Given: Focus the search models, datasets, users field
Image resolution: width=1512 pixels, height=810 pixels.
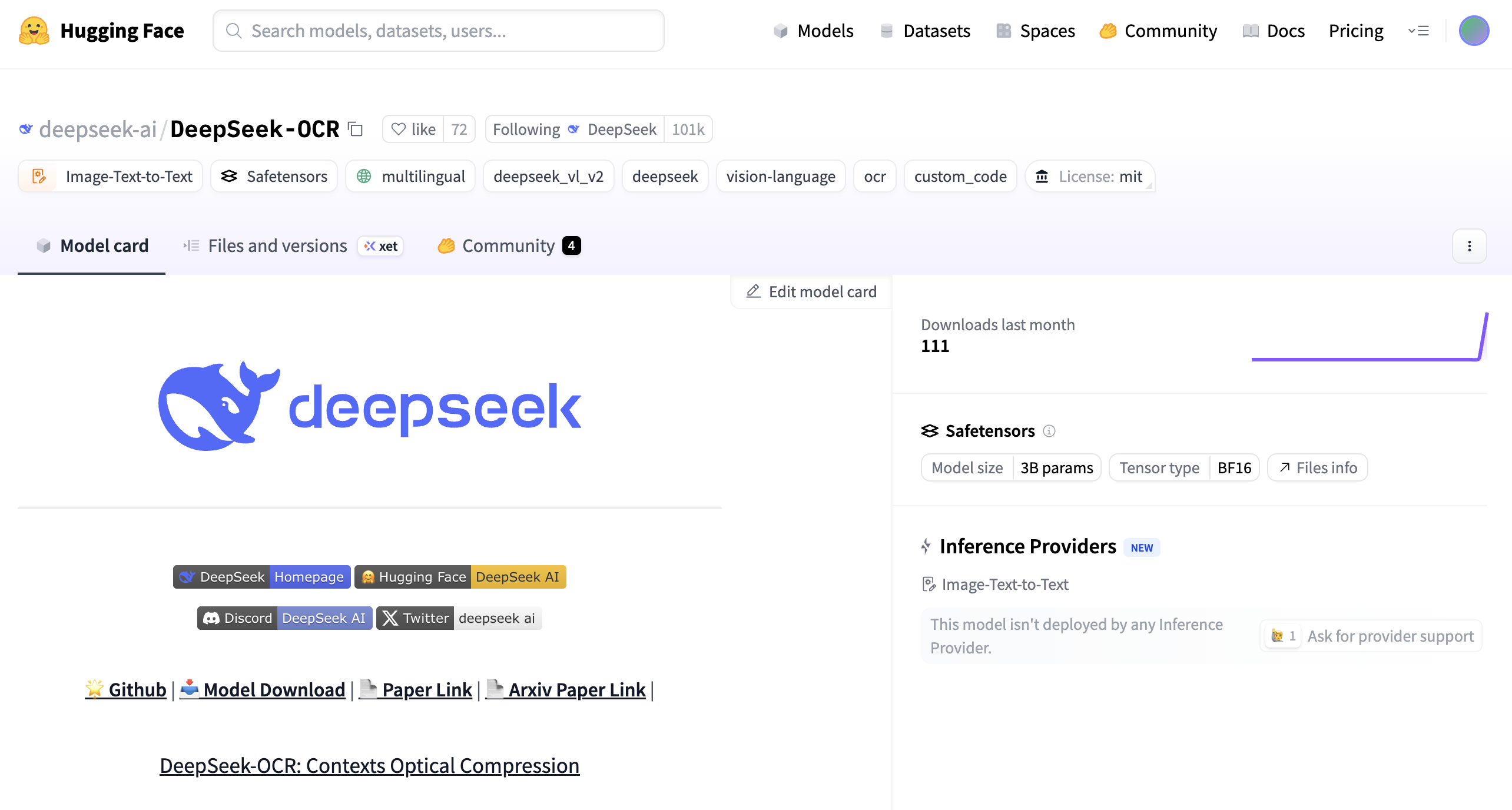Looking at the screenshot, I should point(439,31).
